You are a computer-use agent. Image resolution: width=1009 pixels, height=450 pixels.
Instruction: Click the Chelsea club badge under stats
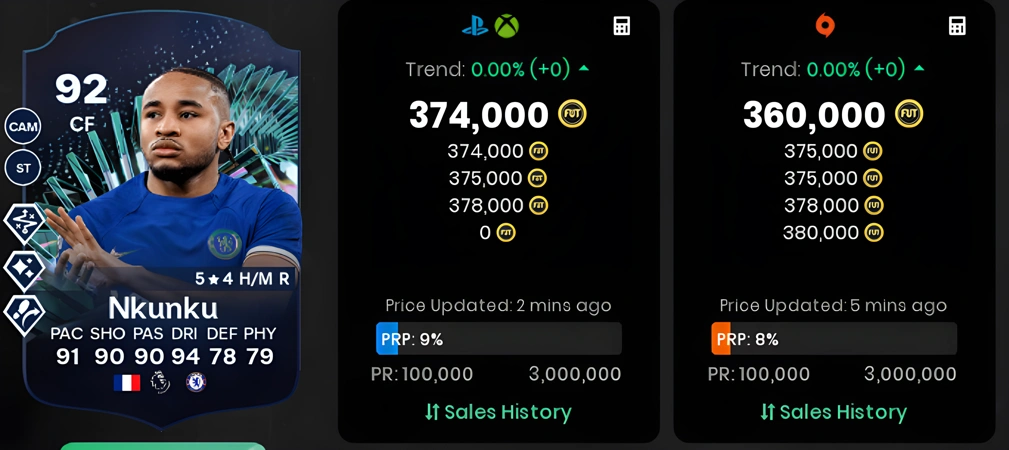click(x=196, y=382)
